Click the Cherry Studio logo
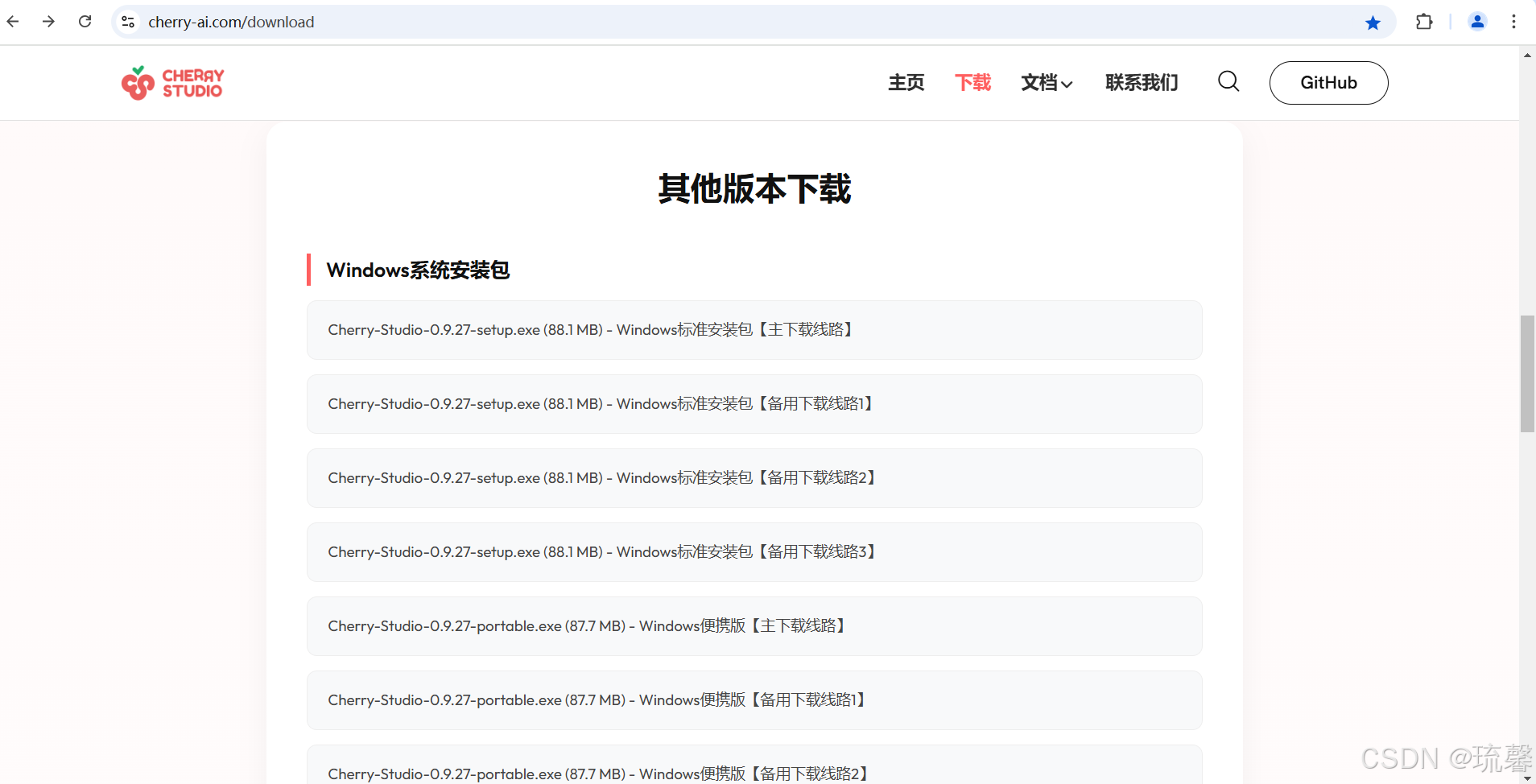Image resolution: width=1536 pixels, height=784 pixels. click(x=172, y=83)
